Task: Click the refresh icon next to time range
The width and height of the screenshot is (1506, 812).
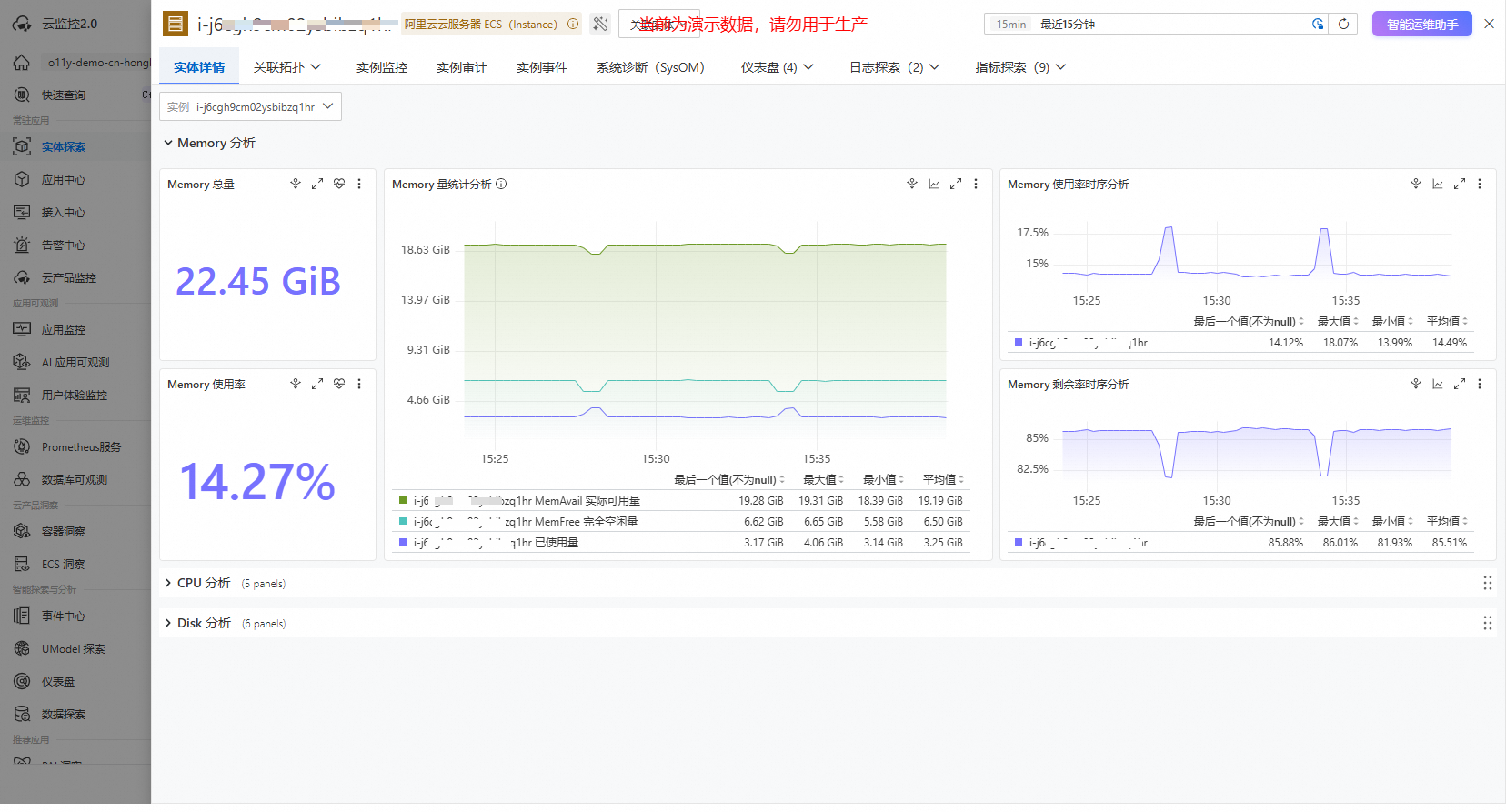Action: point(1343,25)
